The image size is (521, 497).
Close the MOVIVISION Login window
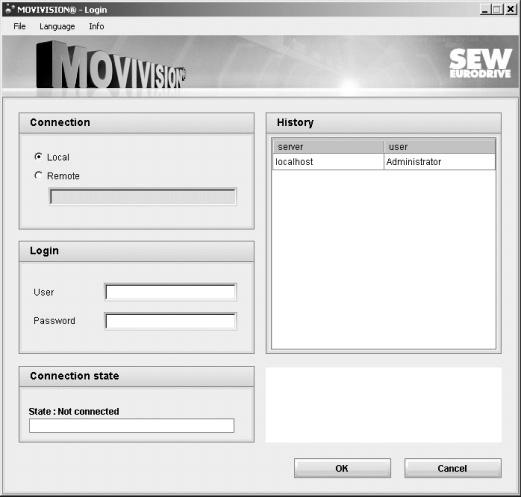coord(510,9)
